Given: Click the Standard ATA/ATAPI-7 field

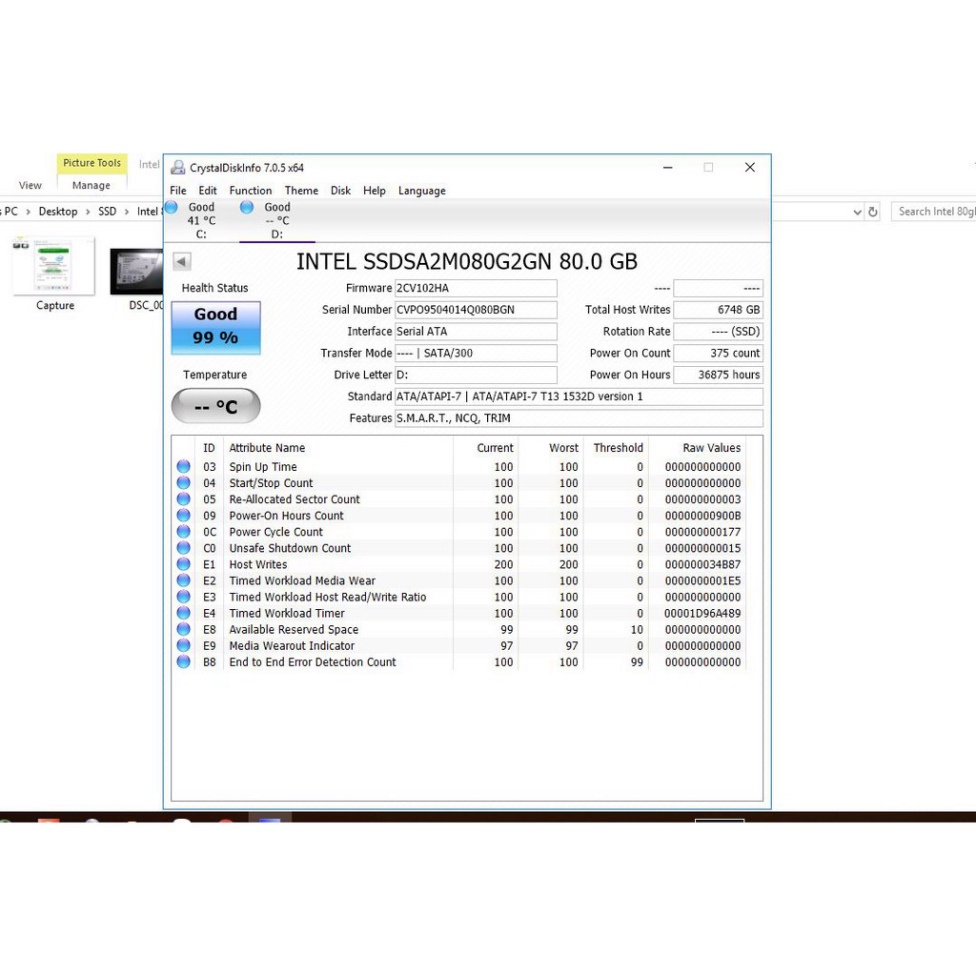Looking at the screenshot, I should pos(579,396).
